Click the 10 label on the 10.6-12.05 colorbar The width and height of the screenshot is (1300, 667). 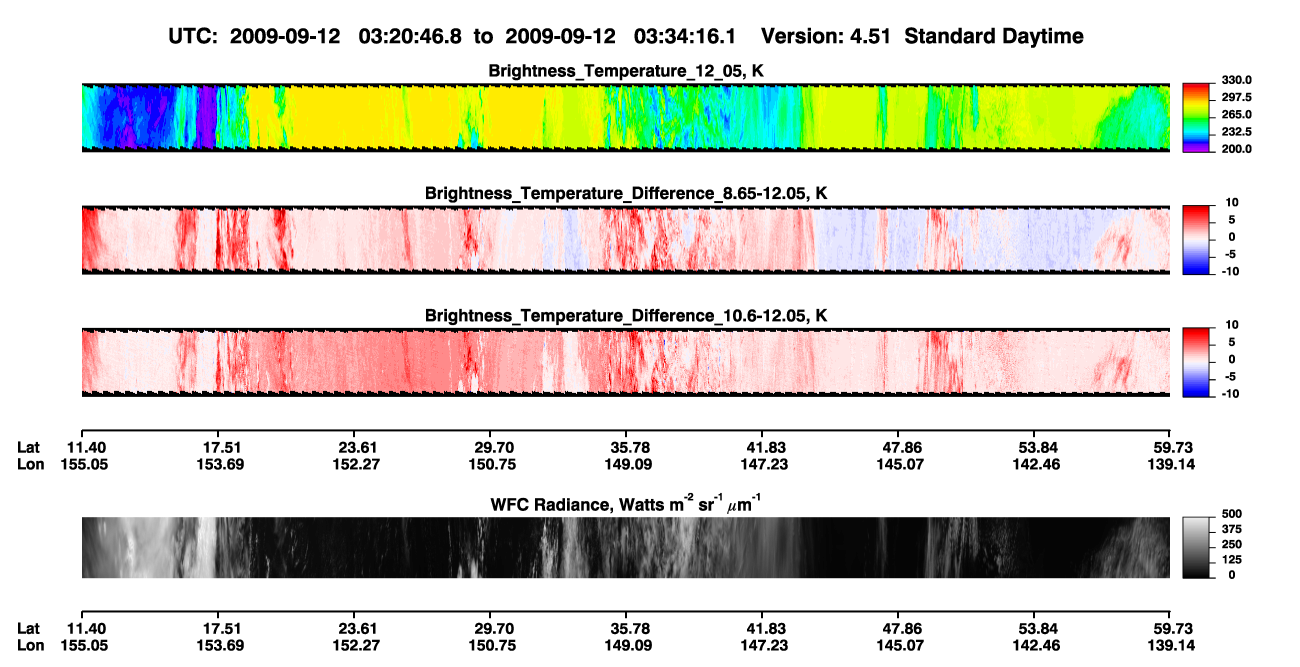(1232, 325)
